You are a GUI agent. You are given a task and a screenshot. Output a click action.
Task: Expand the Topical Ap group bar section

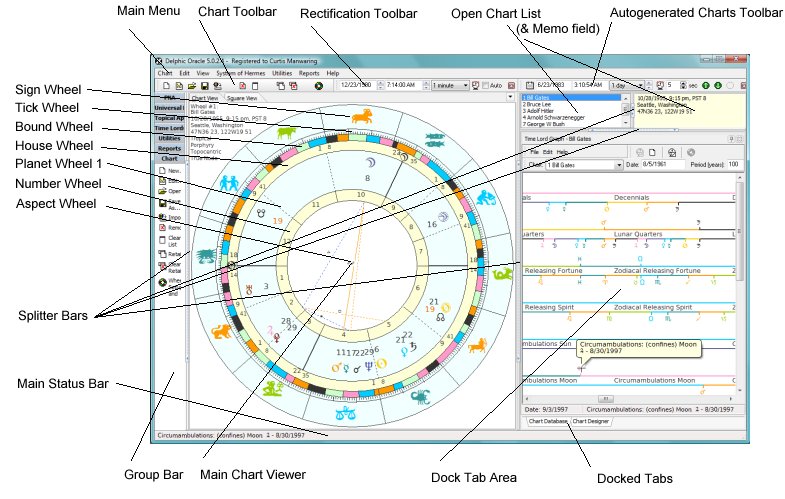(169, 118)
